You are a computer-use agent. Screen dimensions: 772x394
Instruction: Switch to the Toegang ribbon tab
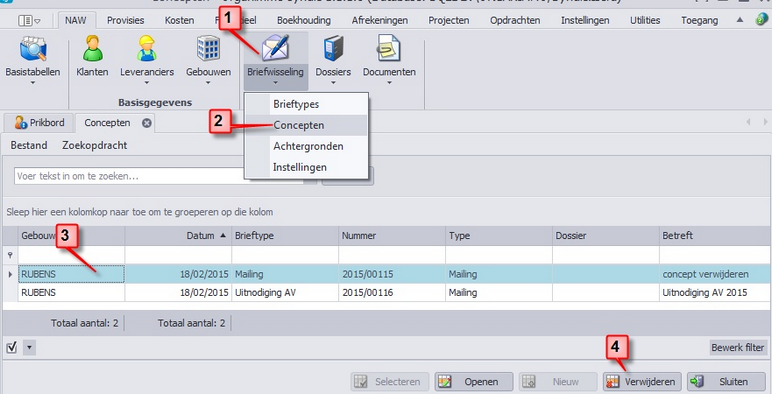pyautogui.click(x=700, y=20)
